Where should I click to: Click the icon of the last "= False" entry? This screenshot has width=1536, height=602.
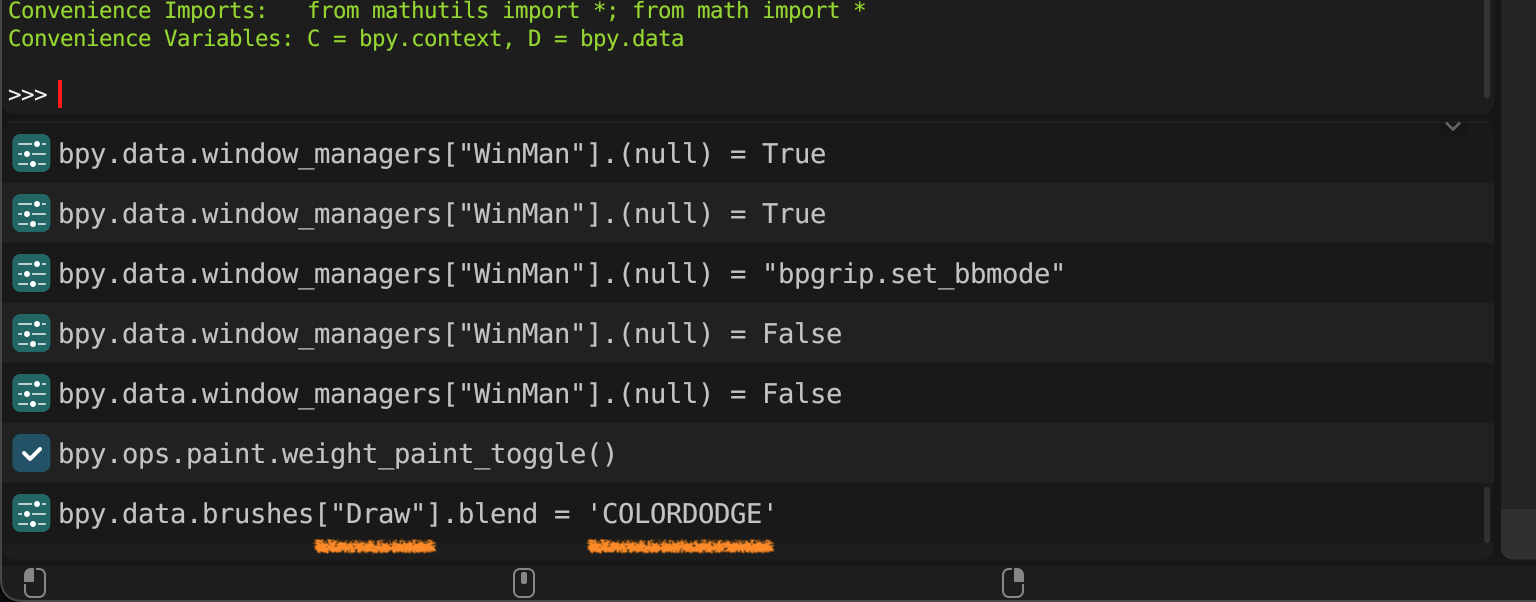click(x=31, y=394)
